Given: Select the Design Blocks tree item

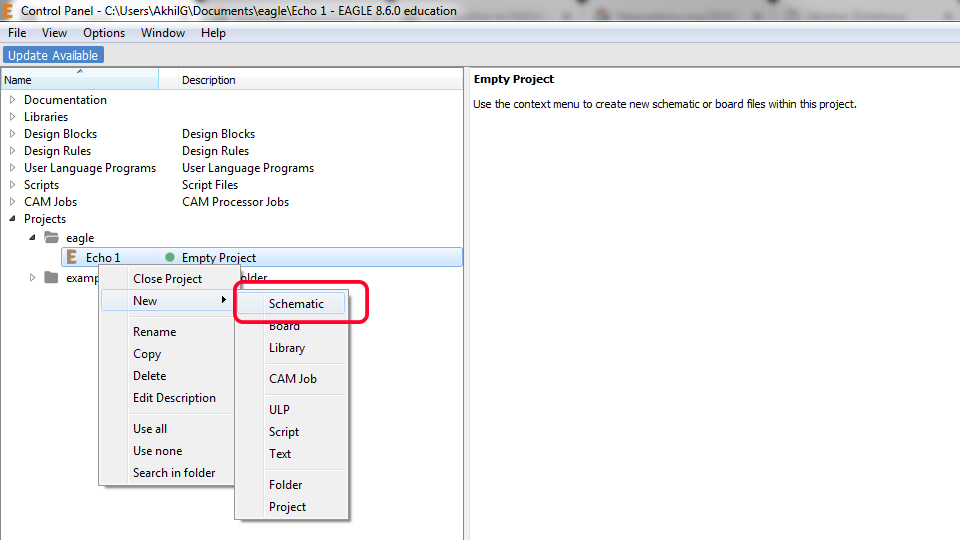Looking at the screenshot, I should [60, 133].
